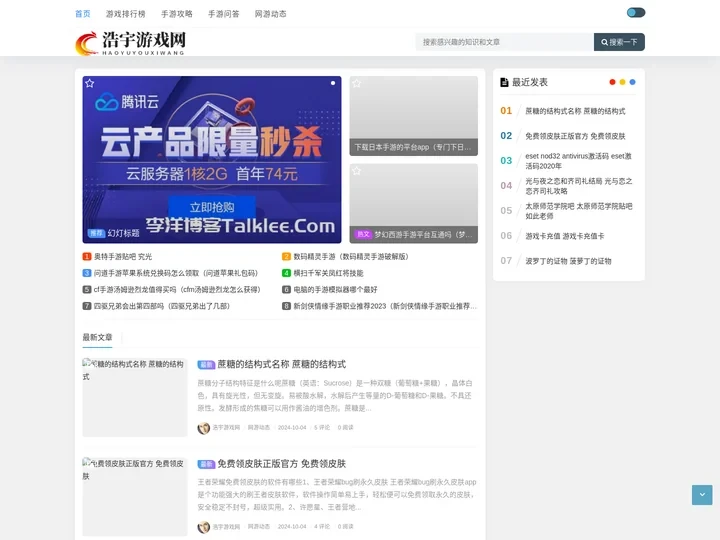720x540 pixels.
Task: Open 新剑侠情缘手游职业推荐2023 link
Action: click(385, 306)
